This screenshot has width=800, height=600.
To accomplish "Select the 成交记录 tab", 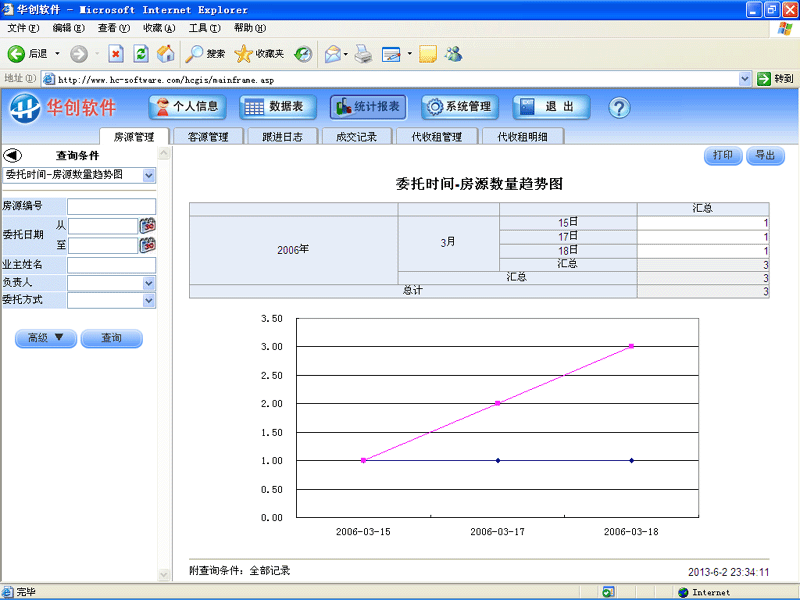I will coord(357,137).
